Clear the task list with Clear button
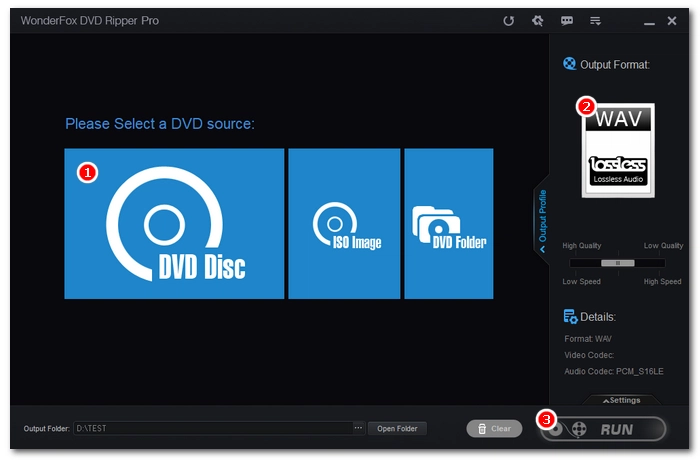Screen dimensions: 700x460 [494, 429]
